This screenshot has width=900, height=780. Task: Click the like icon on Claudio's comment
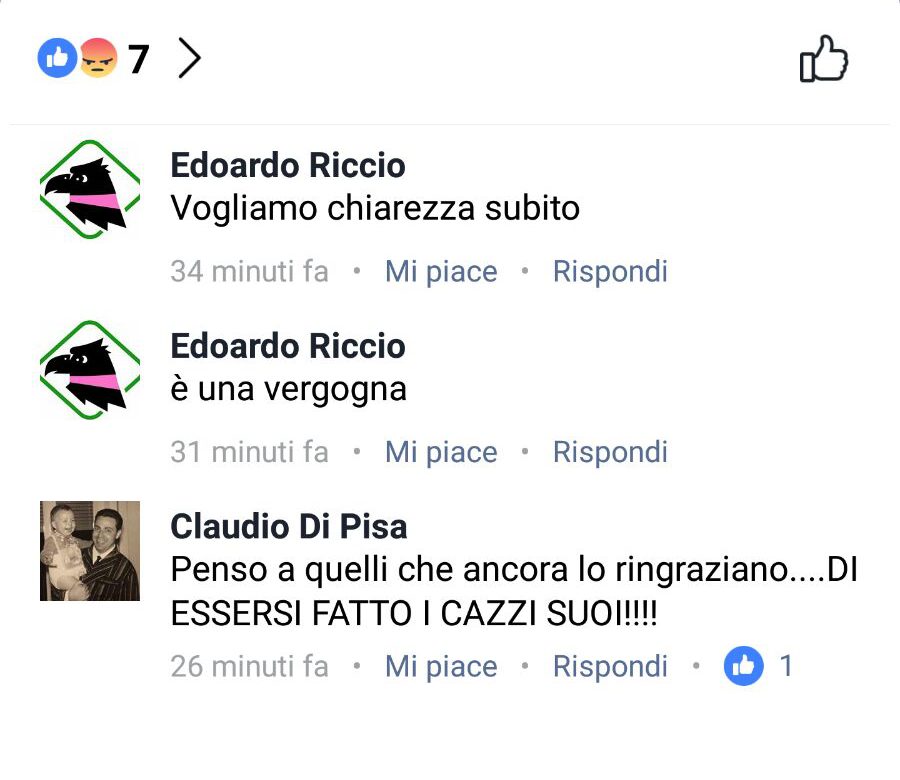pos(743,666)
